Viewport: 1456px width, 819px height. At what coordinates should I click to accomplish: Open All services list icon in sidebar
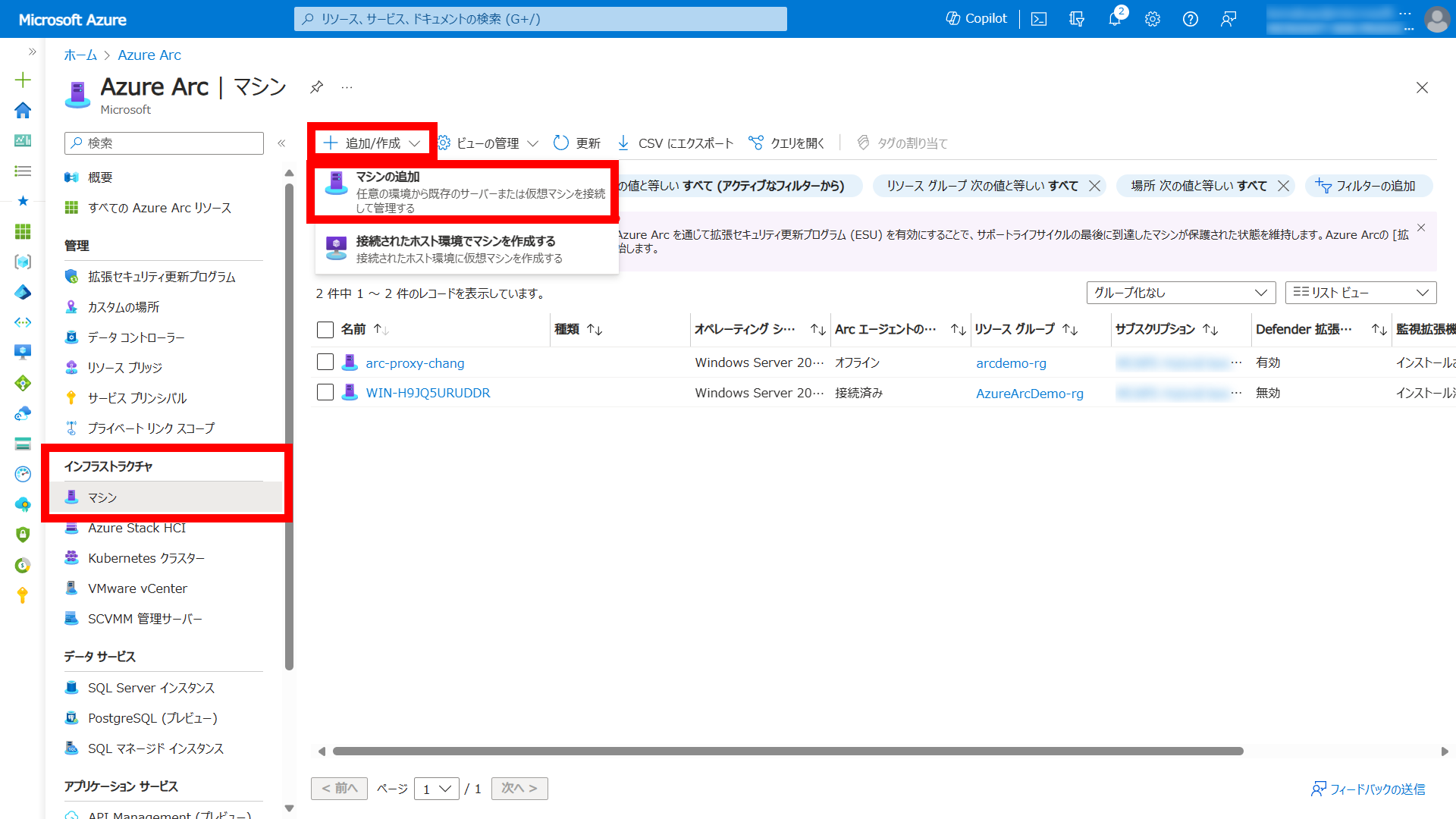(23, 171)
